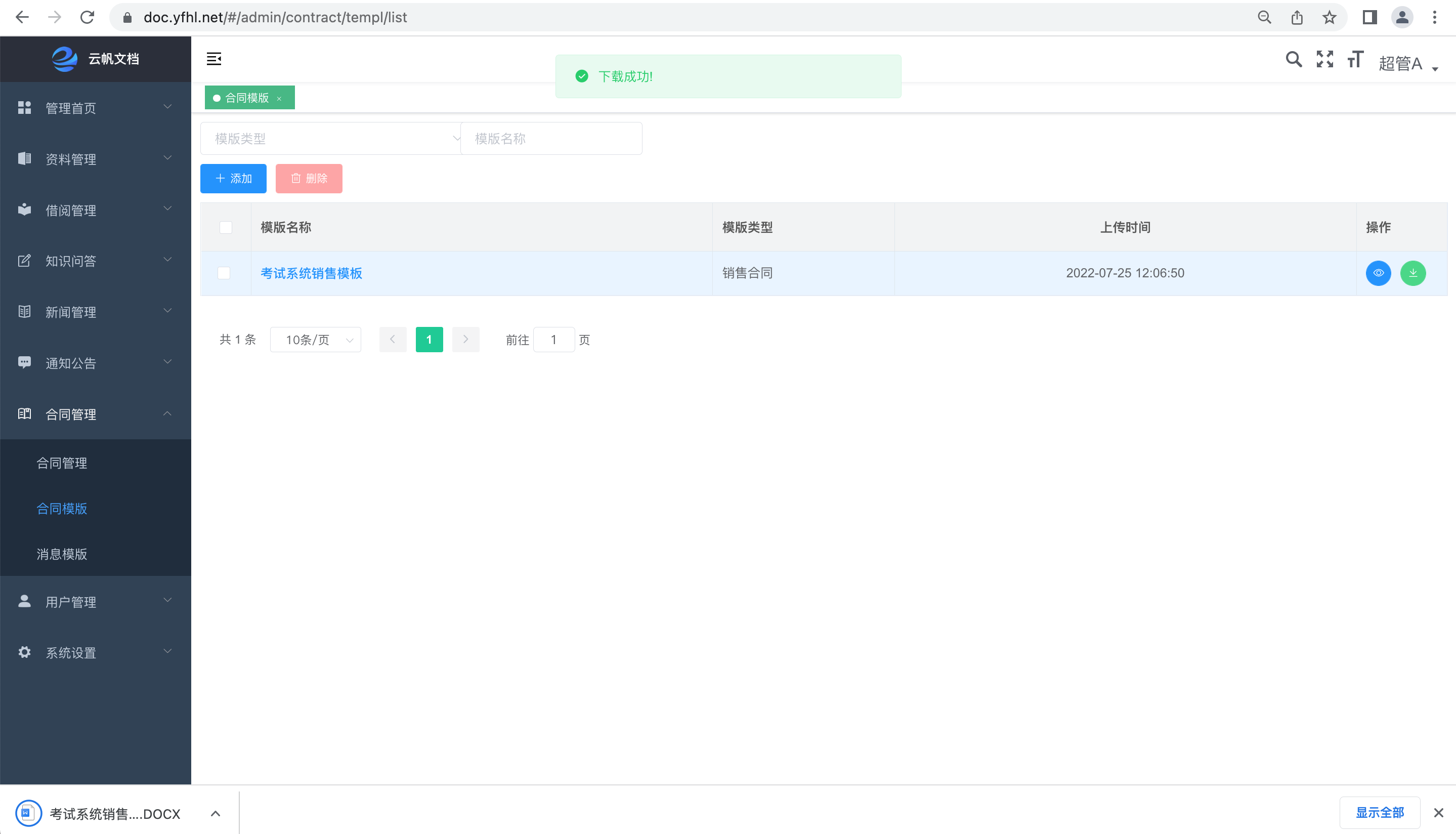1456x834 pixels.
Task: Go back in browser history
Action: pyautogui.click(x=22, y=17)
